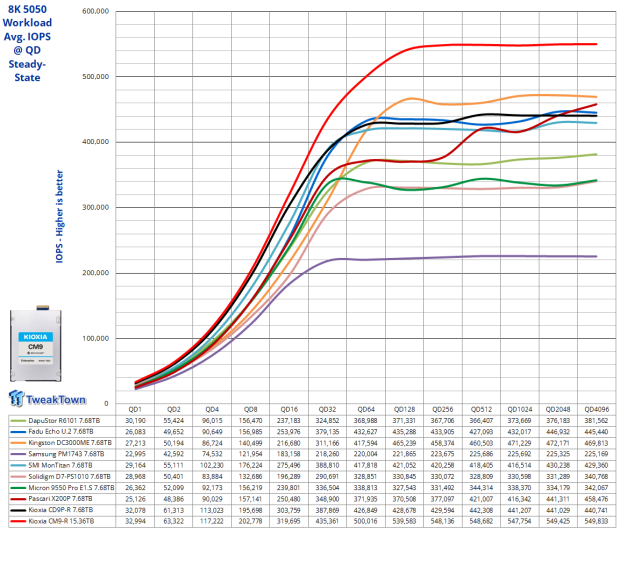Viewport: 620px width, 568px height.
Task: Click the "400,000" y-axis tick label
Action: (95, 142)
